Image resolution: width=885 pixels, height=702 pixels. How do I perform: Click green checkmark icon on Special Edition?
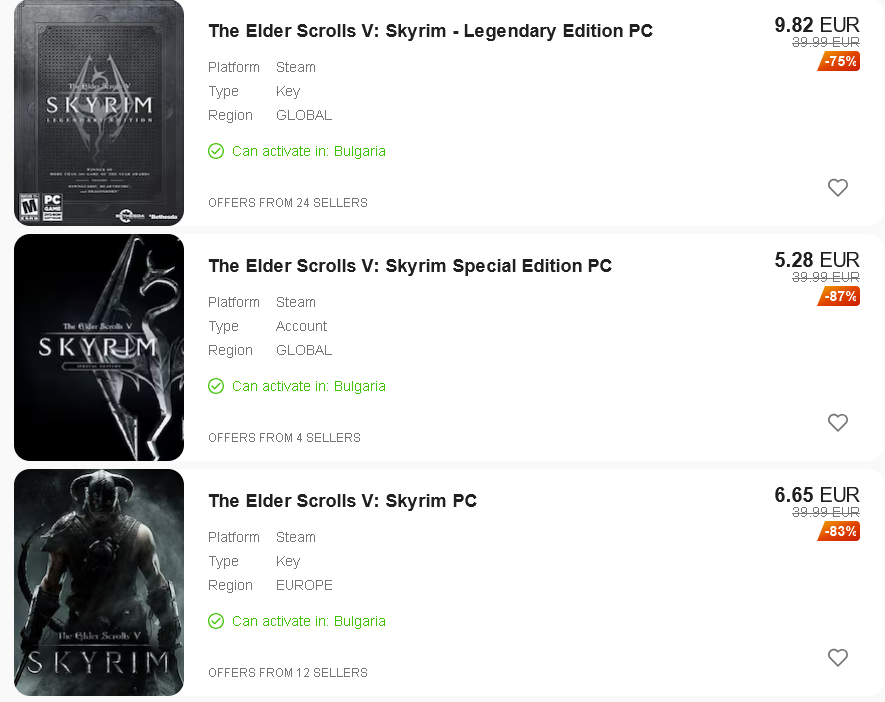(216, 386)
